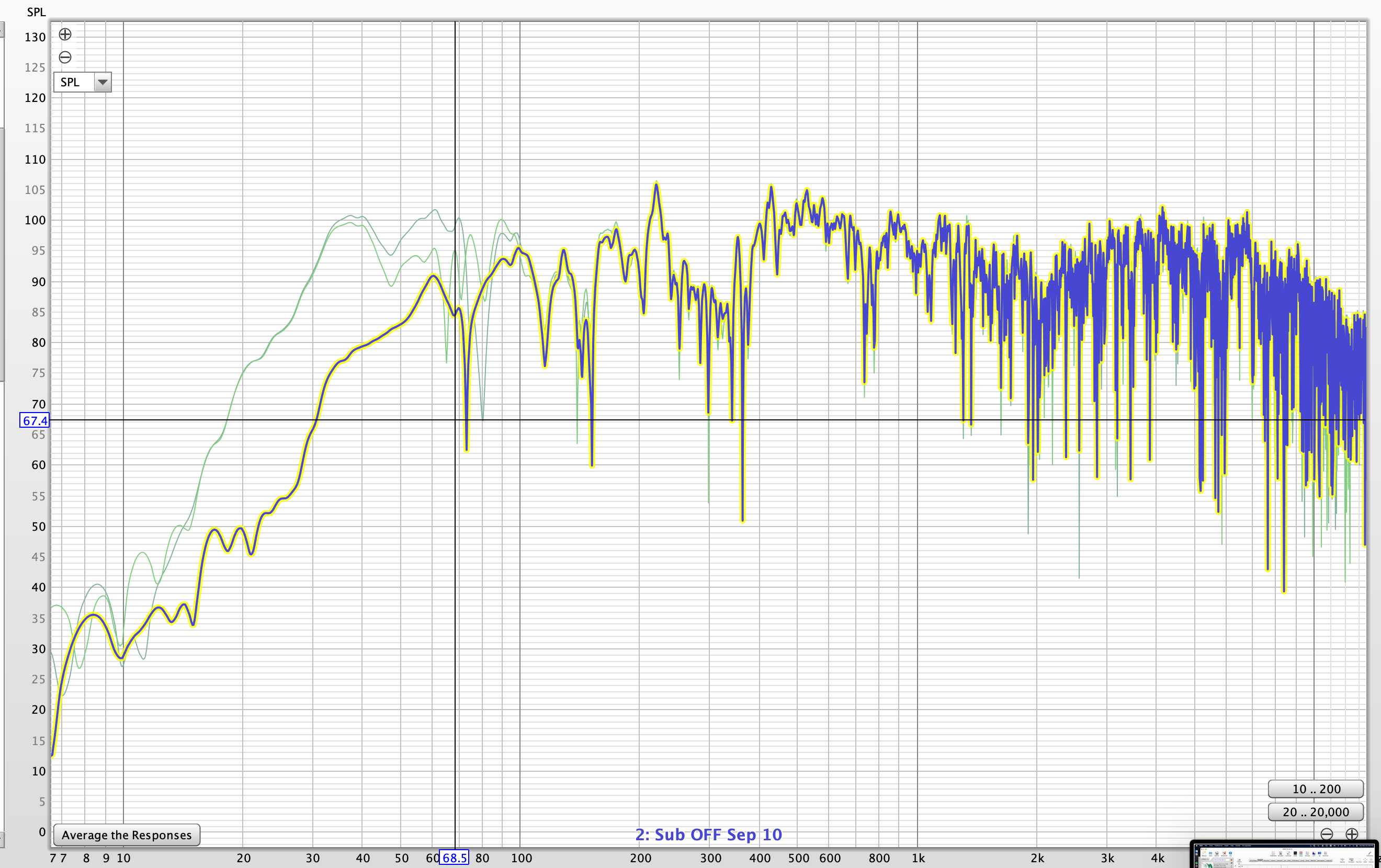Click the 100 label on SPL axis
The height and width of the screenshot is (868, 1381).
coord(35,220)
